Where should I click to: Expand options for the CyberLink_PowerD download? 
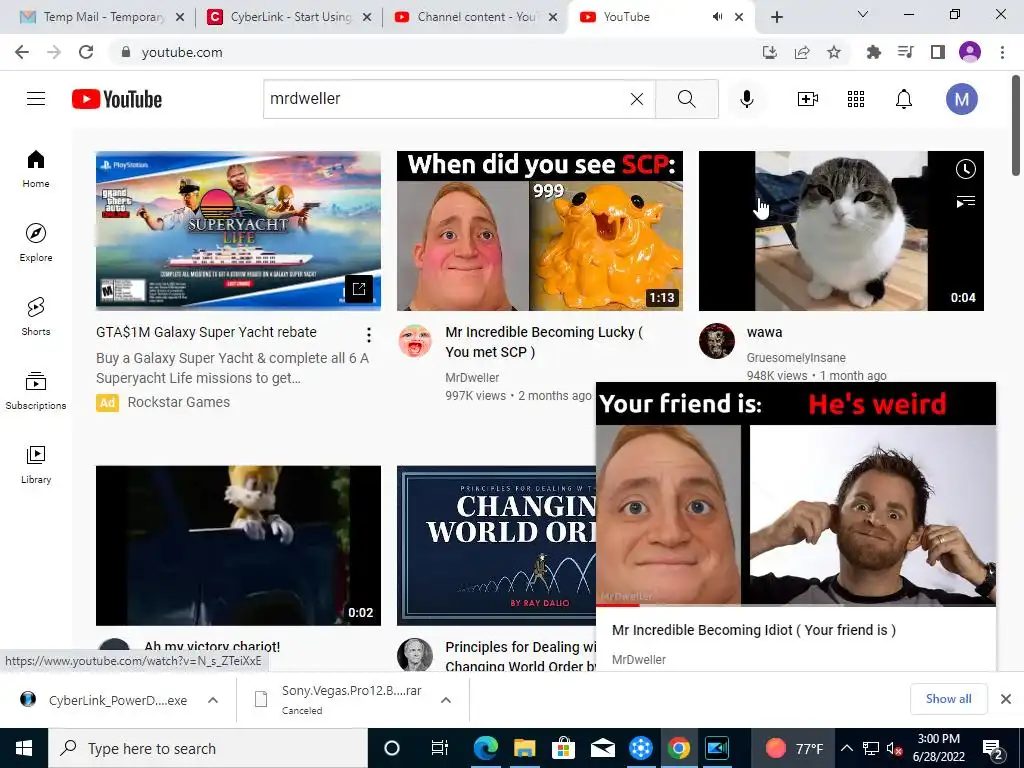(213, 700)
